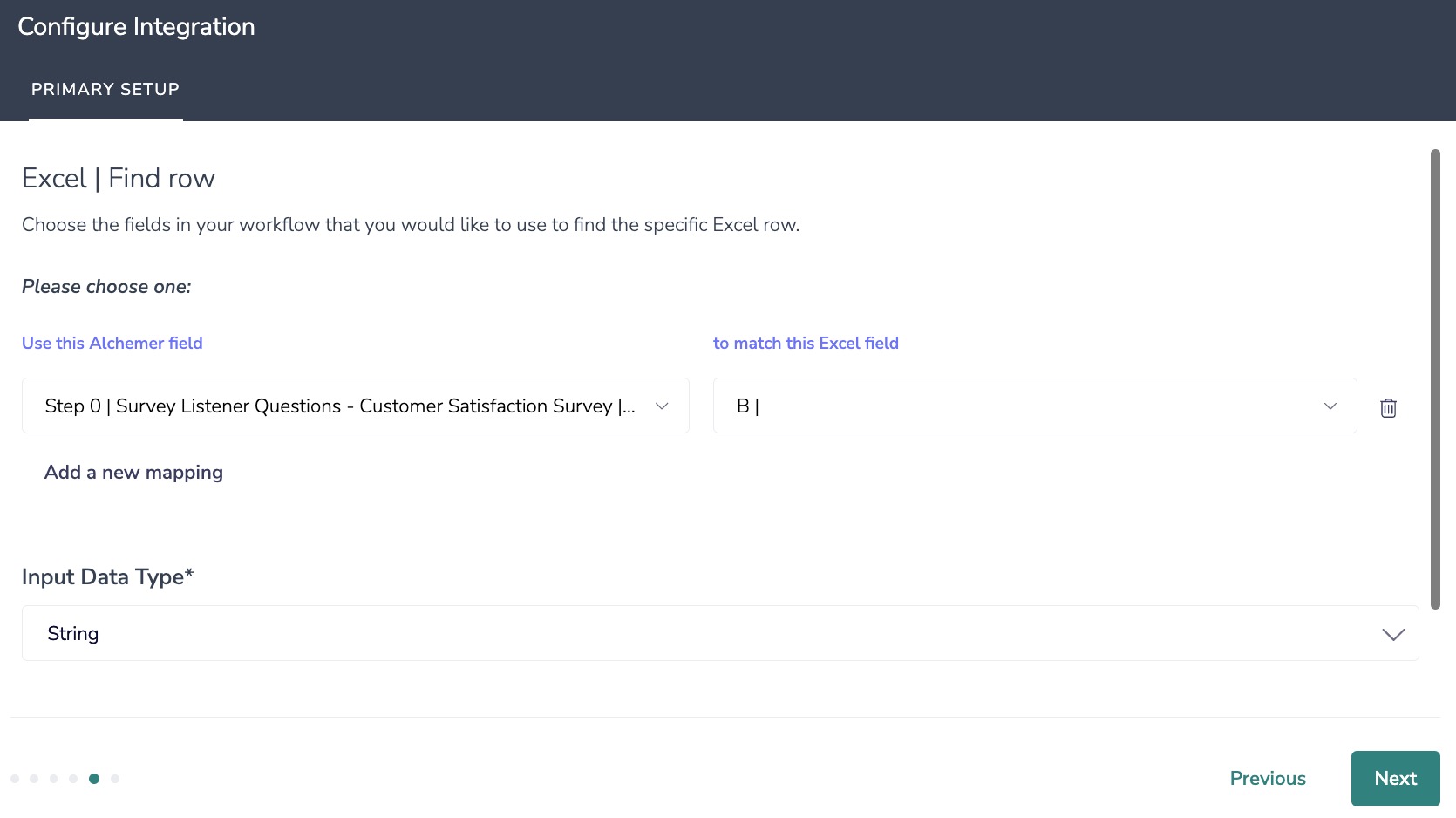Screen dimensions: 1456x818
Task: Open the PRIMARY SETUP tab
Action: (x=105, y=89)
